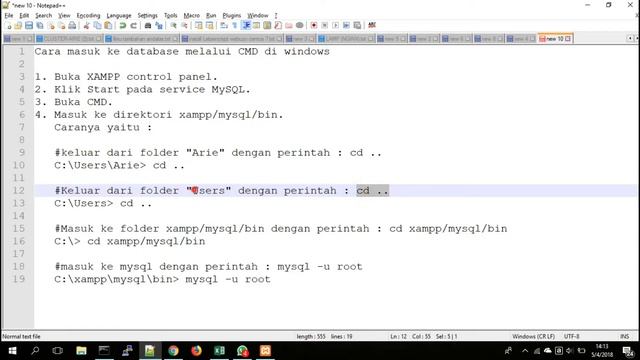640x360 pixels.
Task: Click the Zoom Out toolbar icon
Action: 184,26
